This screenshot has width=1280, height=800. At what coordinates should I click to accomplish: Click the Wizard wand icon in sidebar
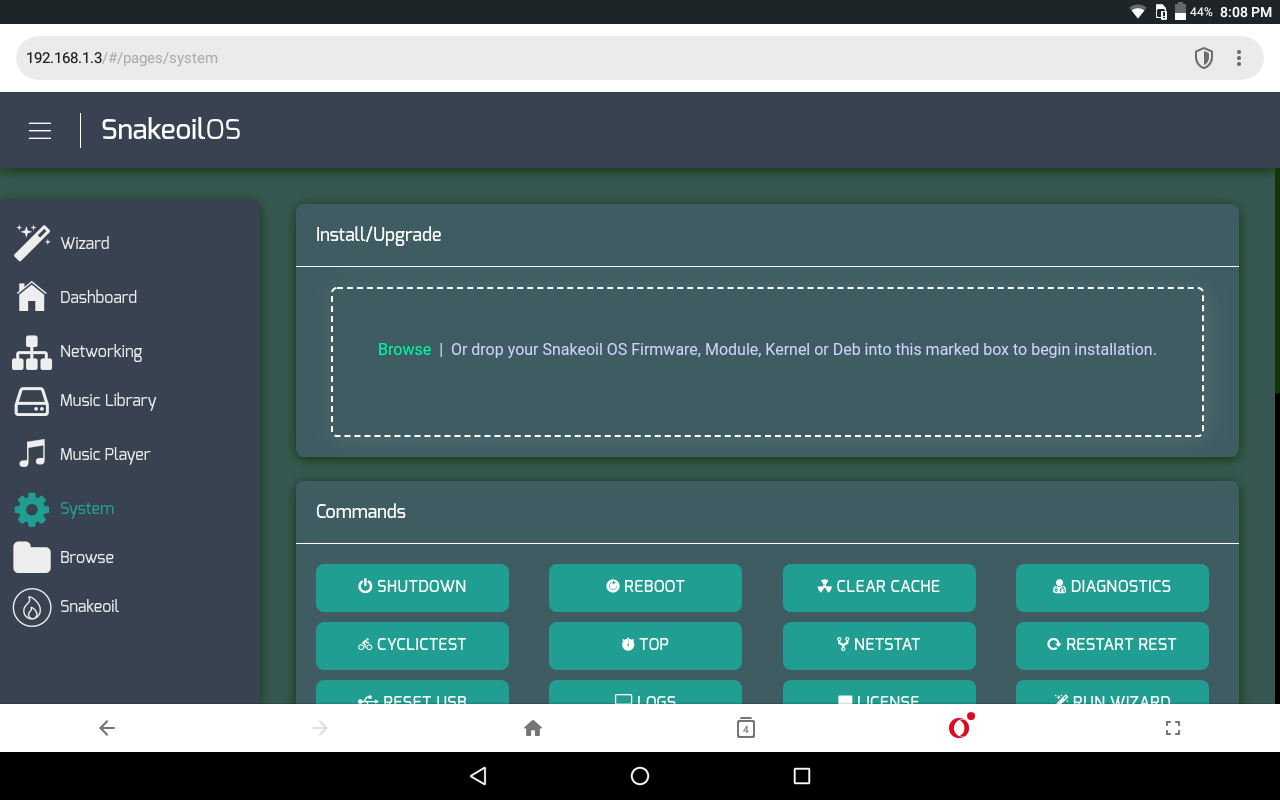point(32,243)
